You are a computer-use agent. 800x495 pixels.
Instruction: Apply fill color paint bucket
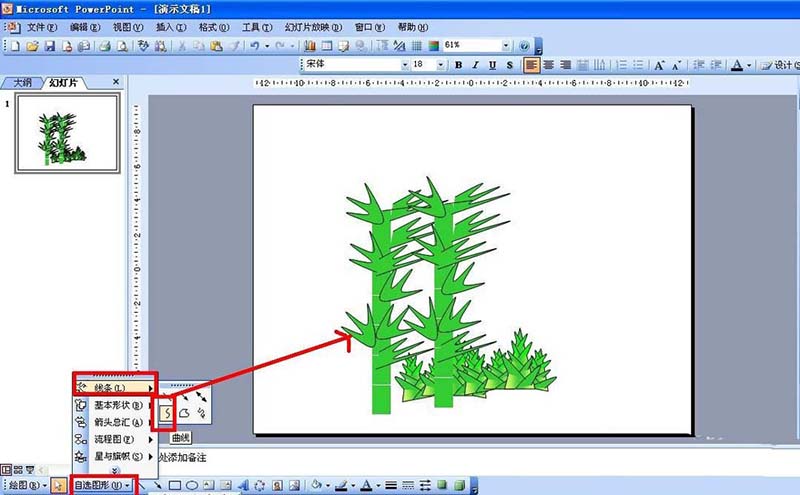(317, 485)
